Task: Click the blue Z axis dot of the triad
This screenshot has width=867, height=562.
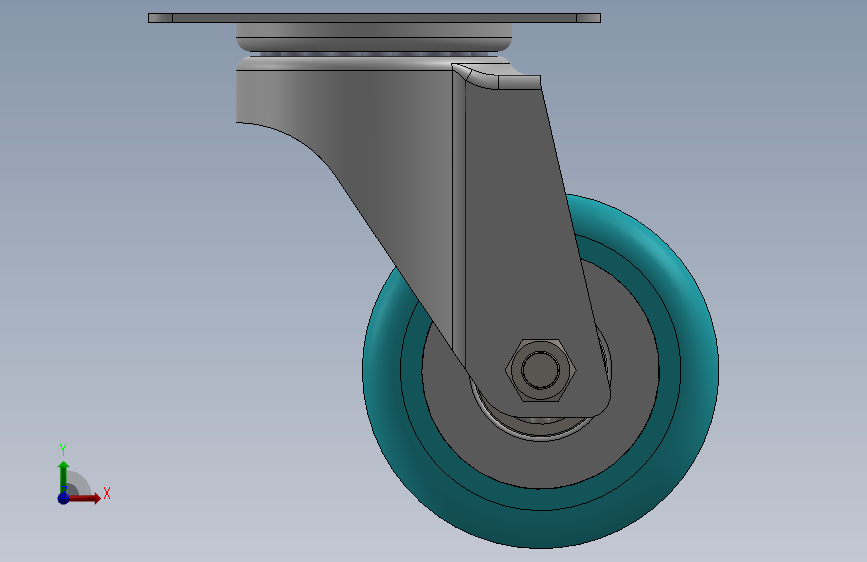Action: click(63, 498)
